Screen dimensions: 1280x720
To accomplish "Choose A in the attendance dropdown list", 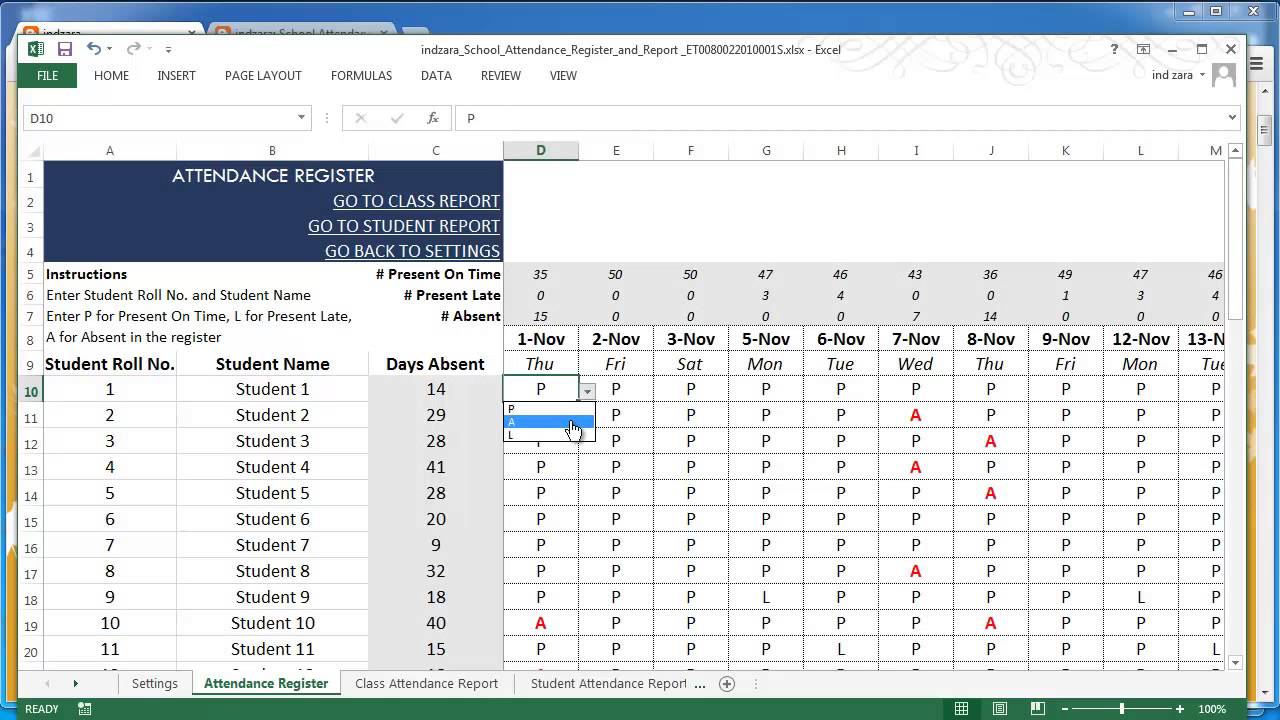I will 549,422.
